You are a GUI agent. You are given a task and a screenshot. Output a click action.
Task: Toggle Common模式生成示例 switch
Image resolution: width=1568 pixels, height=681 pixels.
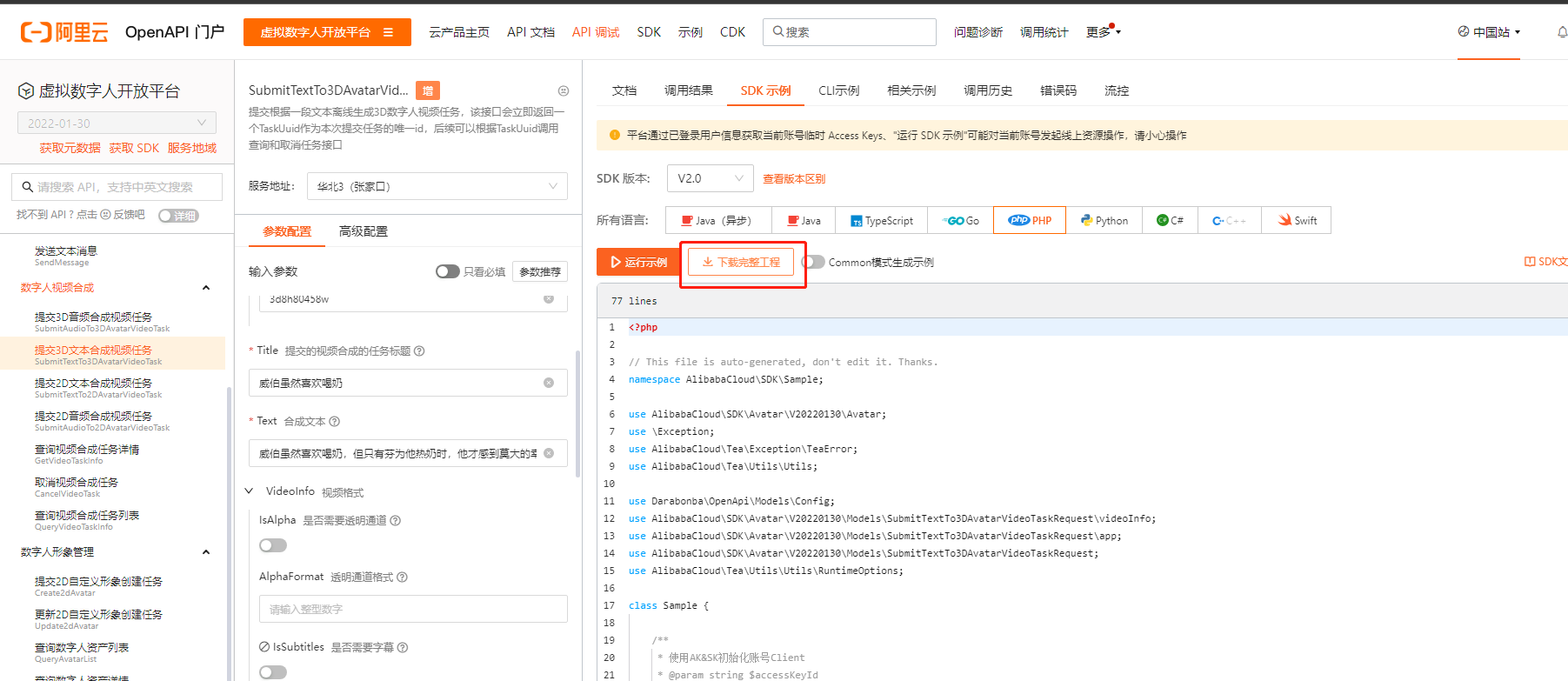tap(813, 262)
